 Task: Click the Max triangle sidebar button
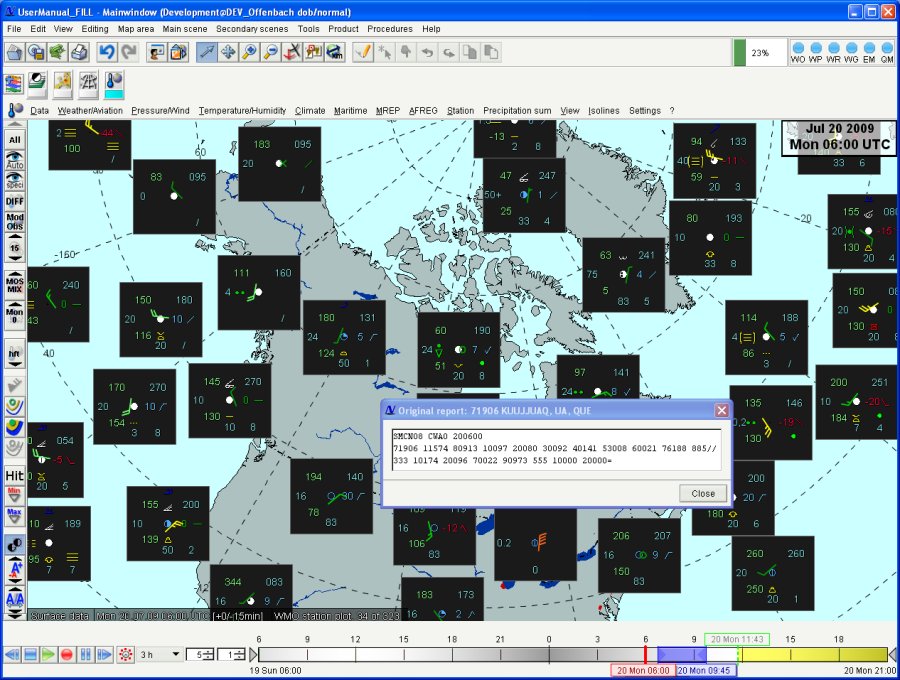[x=14, y=516]
